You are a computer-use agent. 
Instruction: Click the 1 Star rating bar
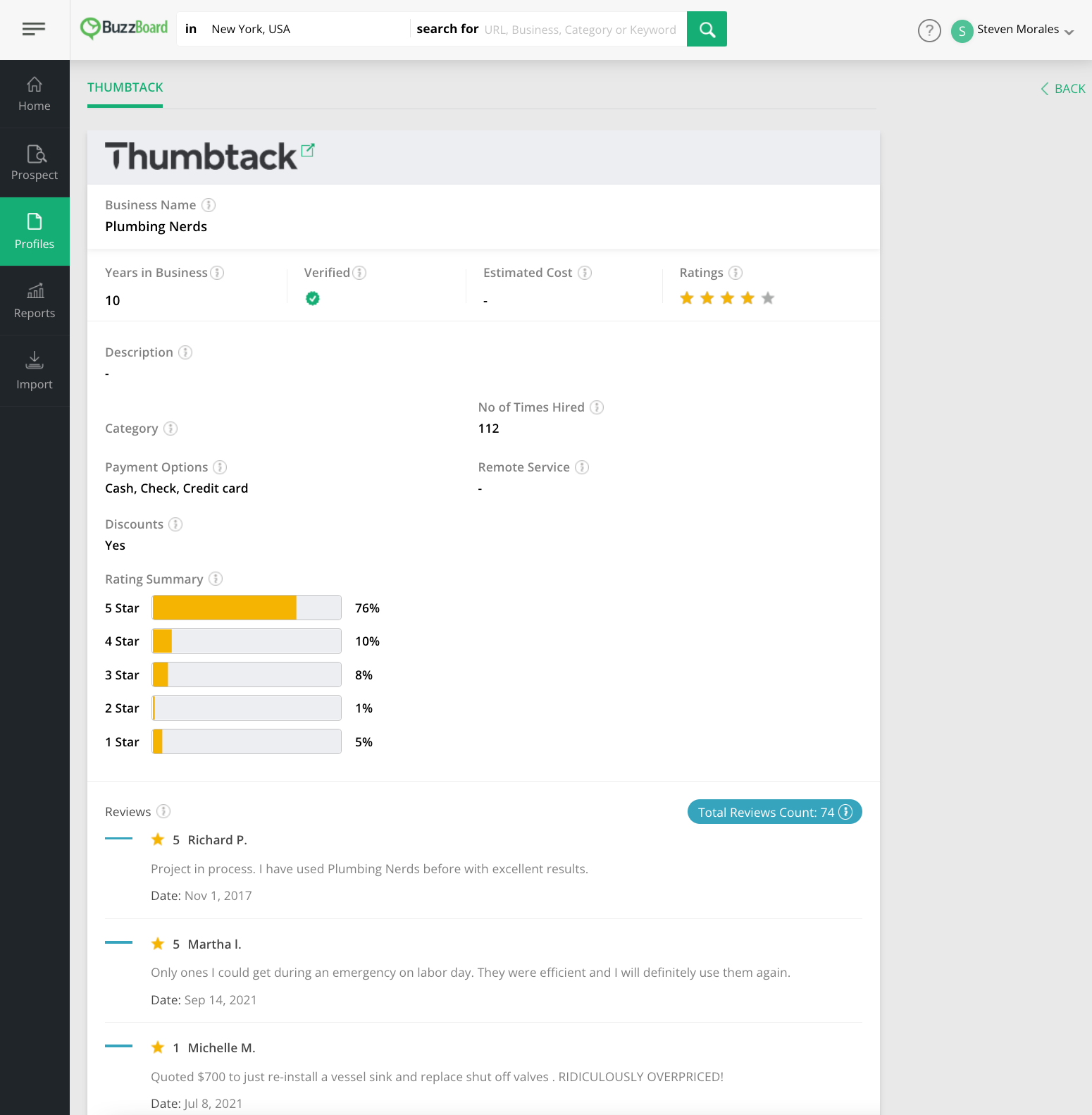tap(247, 741)
